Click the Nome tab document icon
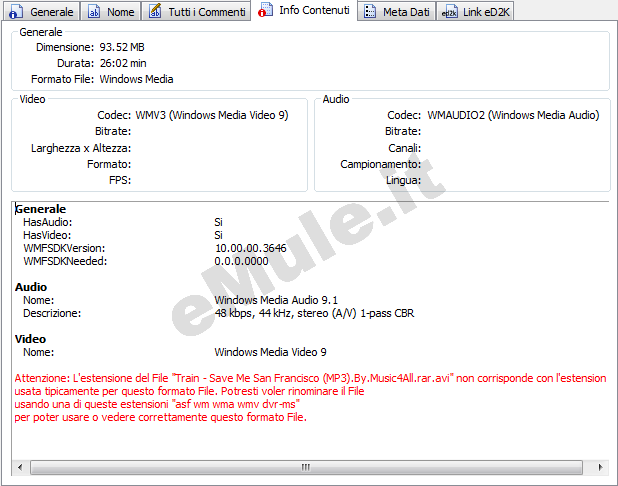 [94, 11]
